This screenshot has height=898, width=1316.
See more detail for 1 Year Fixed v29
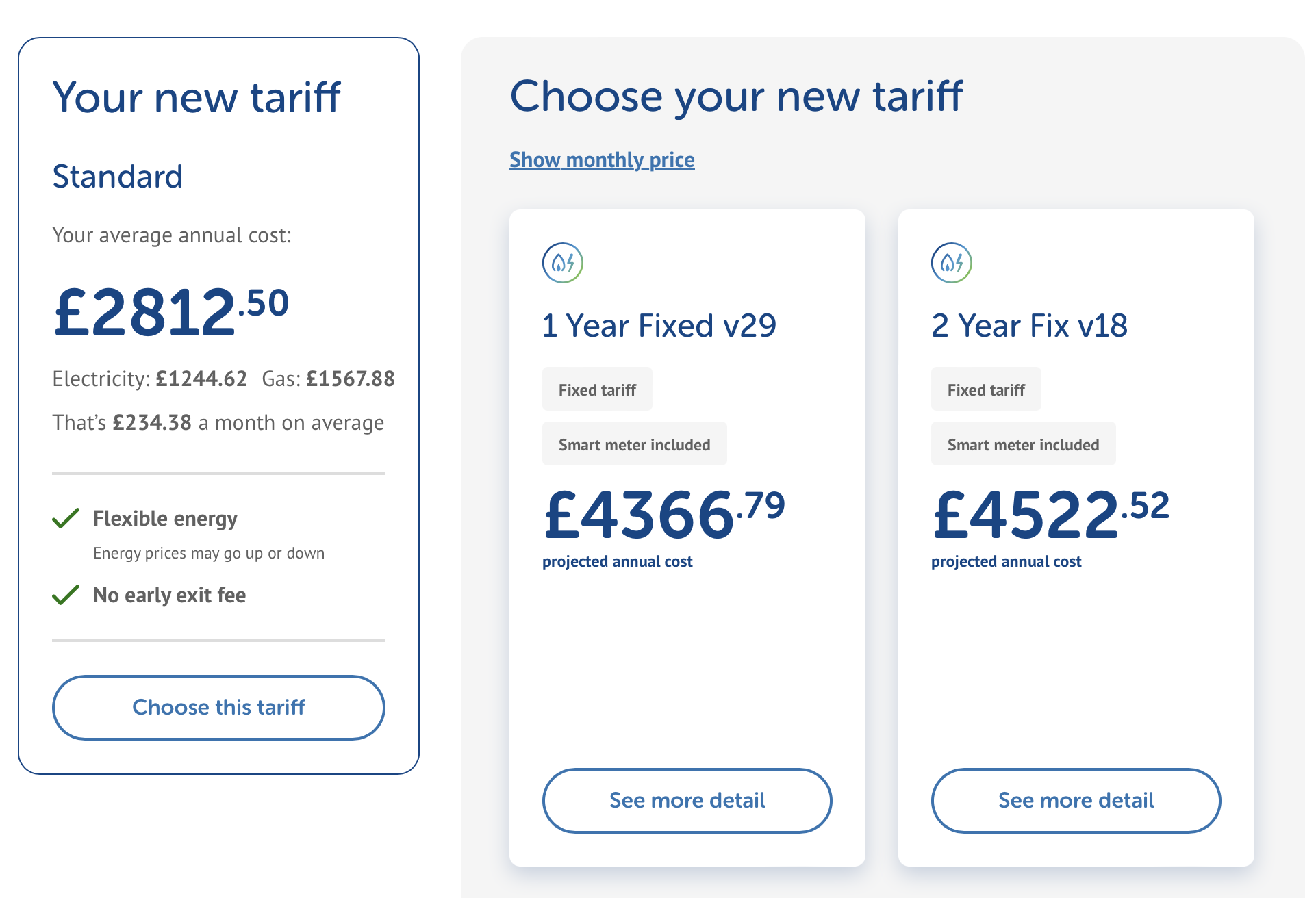687,800
